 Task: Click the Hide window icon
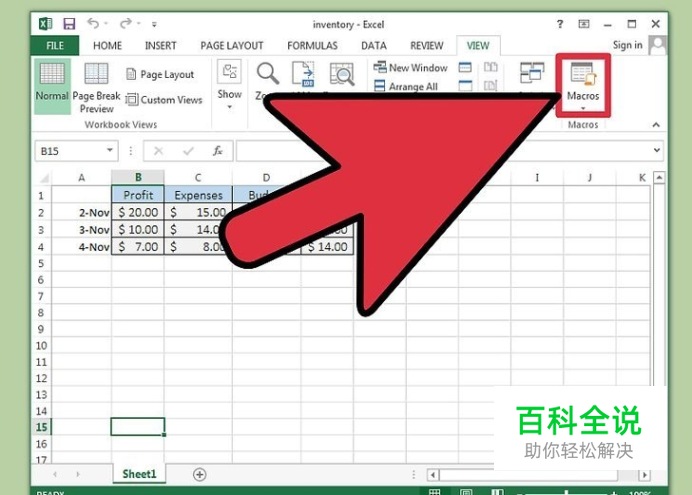(465, 85)
